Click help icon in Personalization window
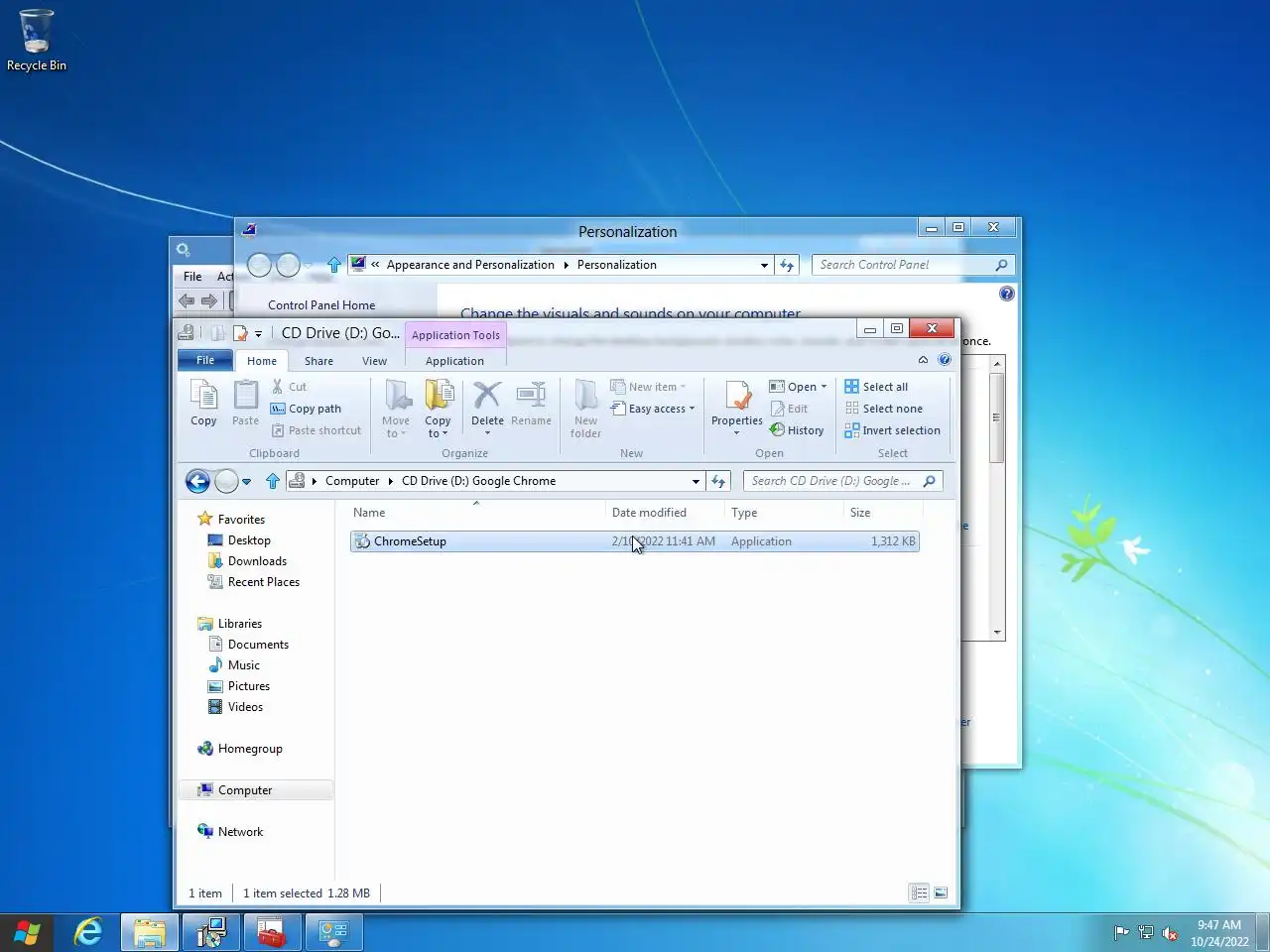1270x952 pixels. 1007,294
